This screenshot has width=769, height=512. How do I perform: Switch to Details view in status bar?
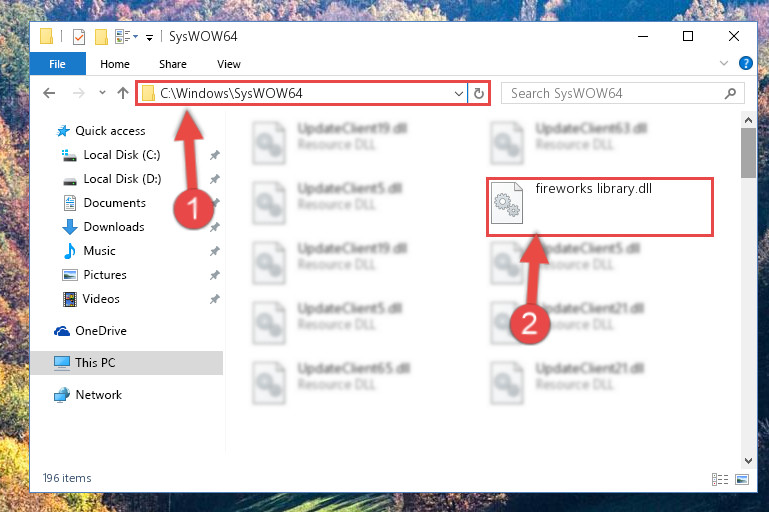[x=720, y=479]
